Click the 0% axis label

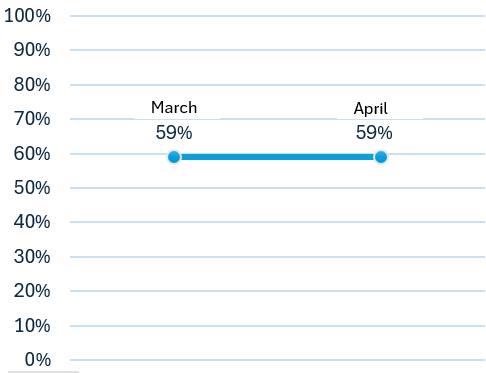click(x=38, y=360)
